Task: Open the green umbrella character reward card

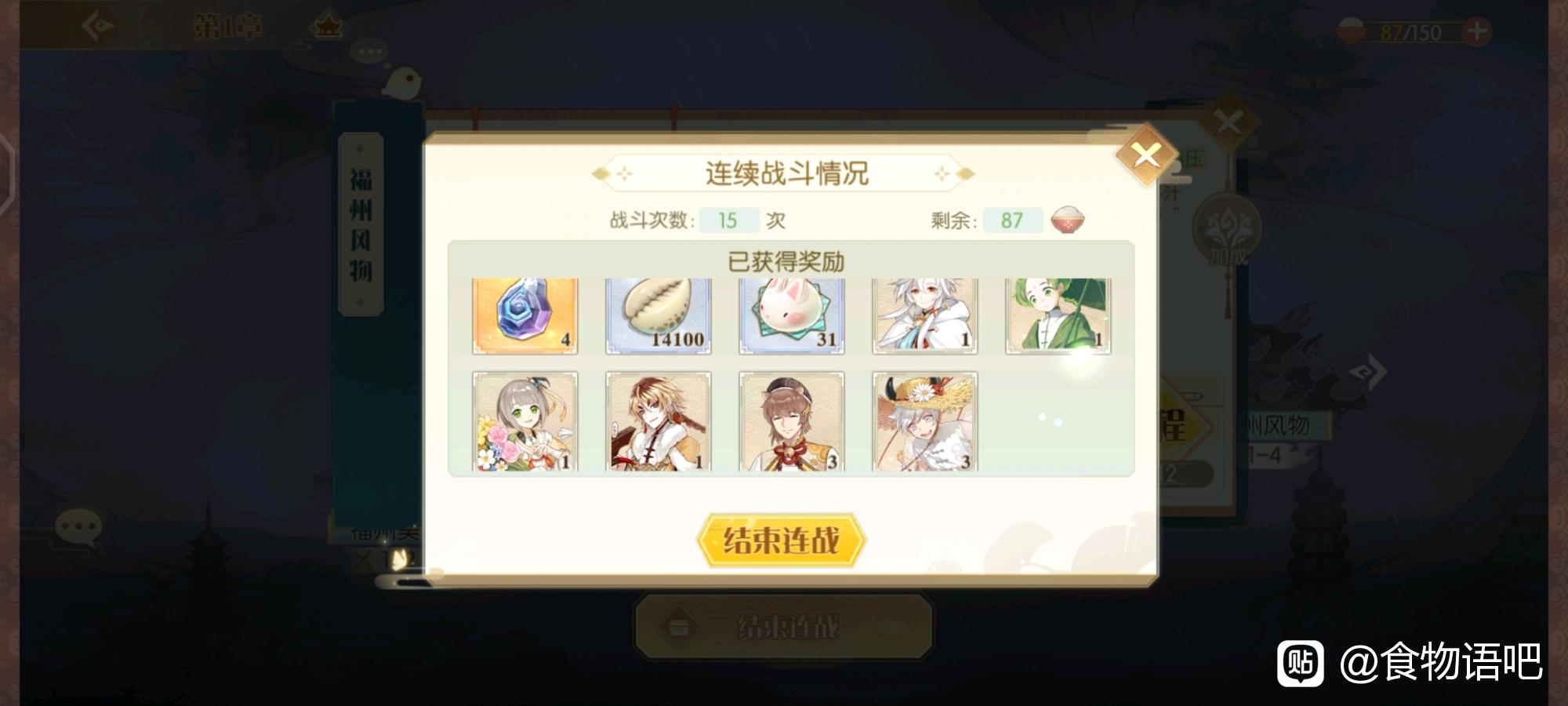Action: click(x=1058, y=316)
